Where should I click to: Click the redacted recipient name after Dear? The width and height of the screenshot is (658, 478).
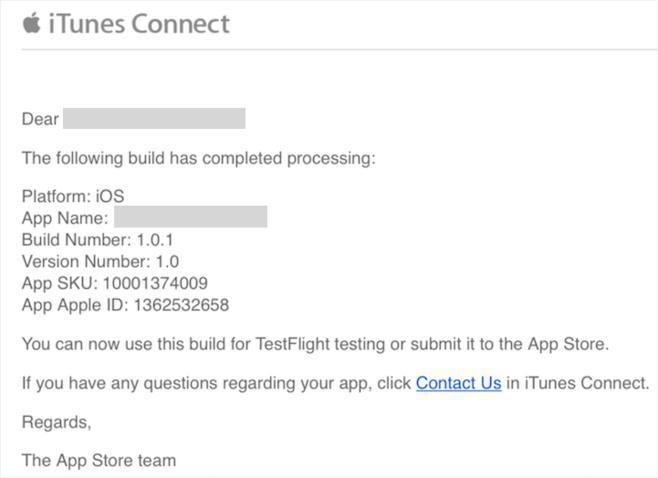[154, 119]
